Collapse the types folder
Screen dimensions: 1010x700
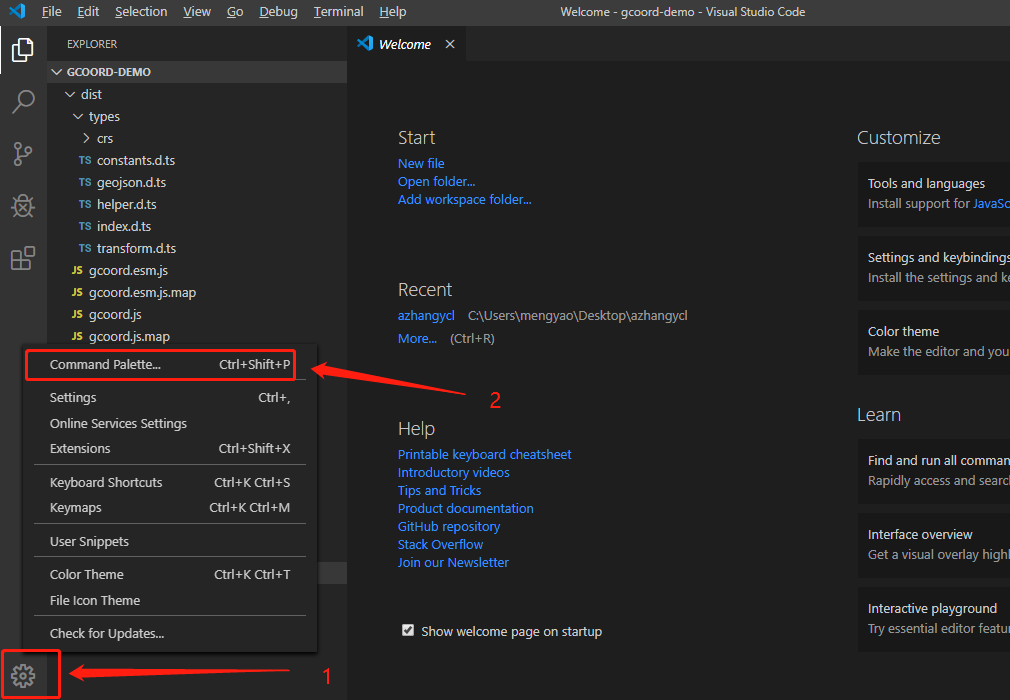78,117
